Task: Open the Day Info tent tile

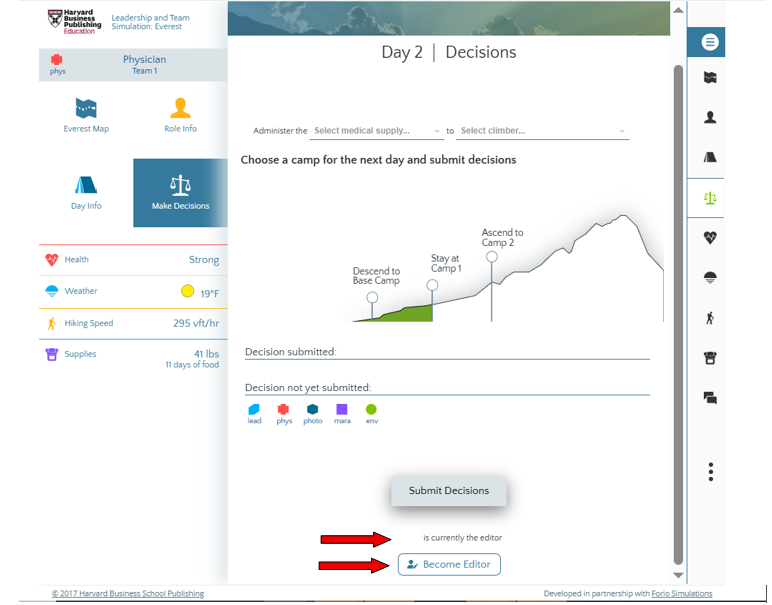Action: [86, 192]
